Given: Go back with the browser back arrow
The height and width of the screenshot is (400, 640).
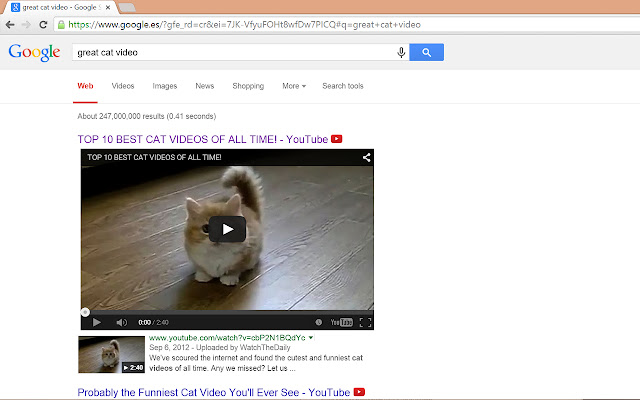Looking at the screenshot, I should pyautogui.click(x=10, y=25).
